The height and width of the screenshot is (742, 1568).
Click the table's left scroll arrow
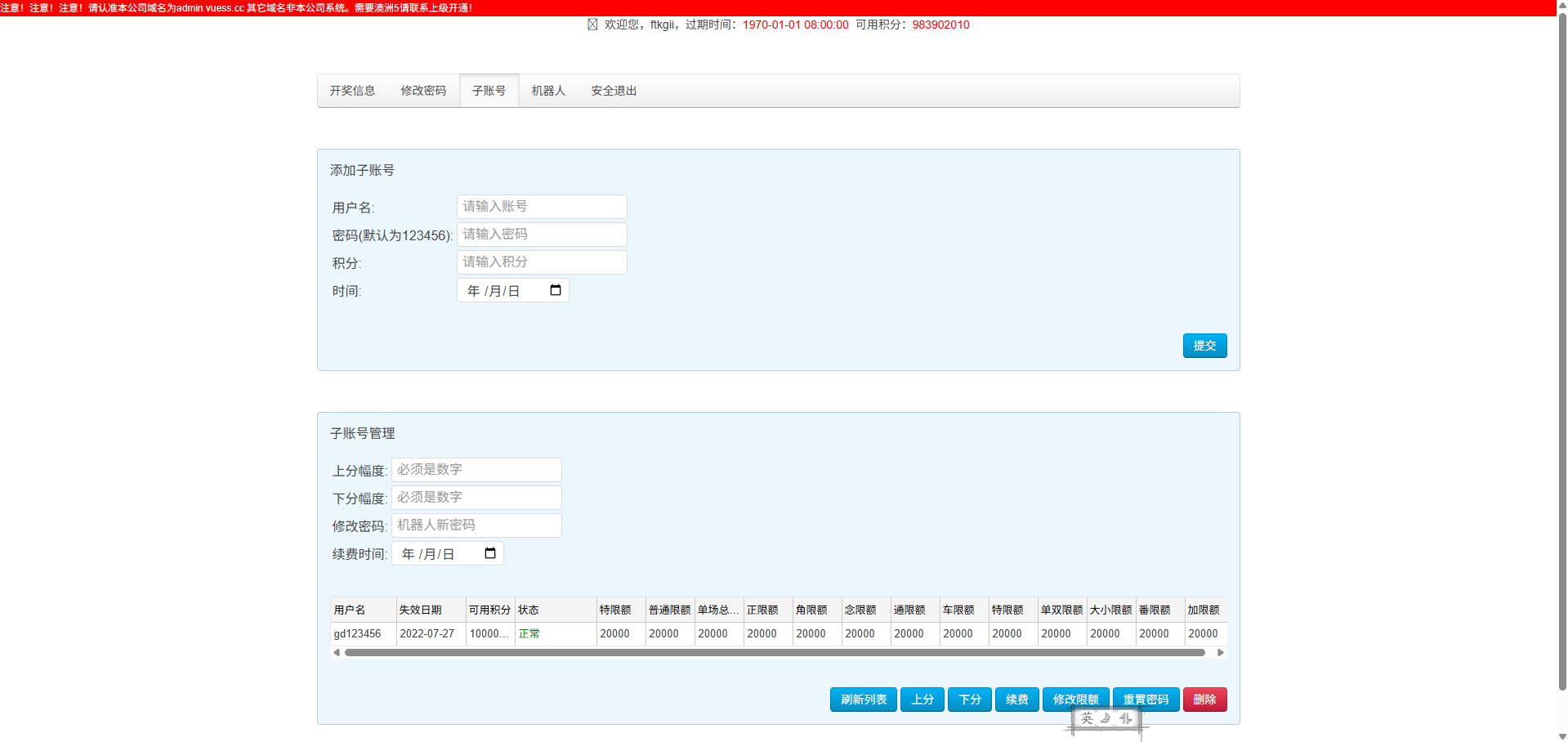tap(336, 652)
